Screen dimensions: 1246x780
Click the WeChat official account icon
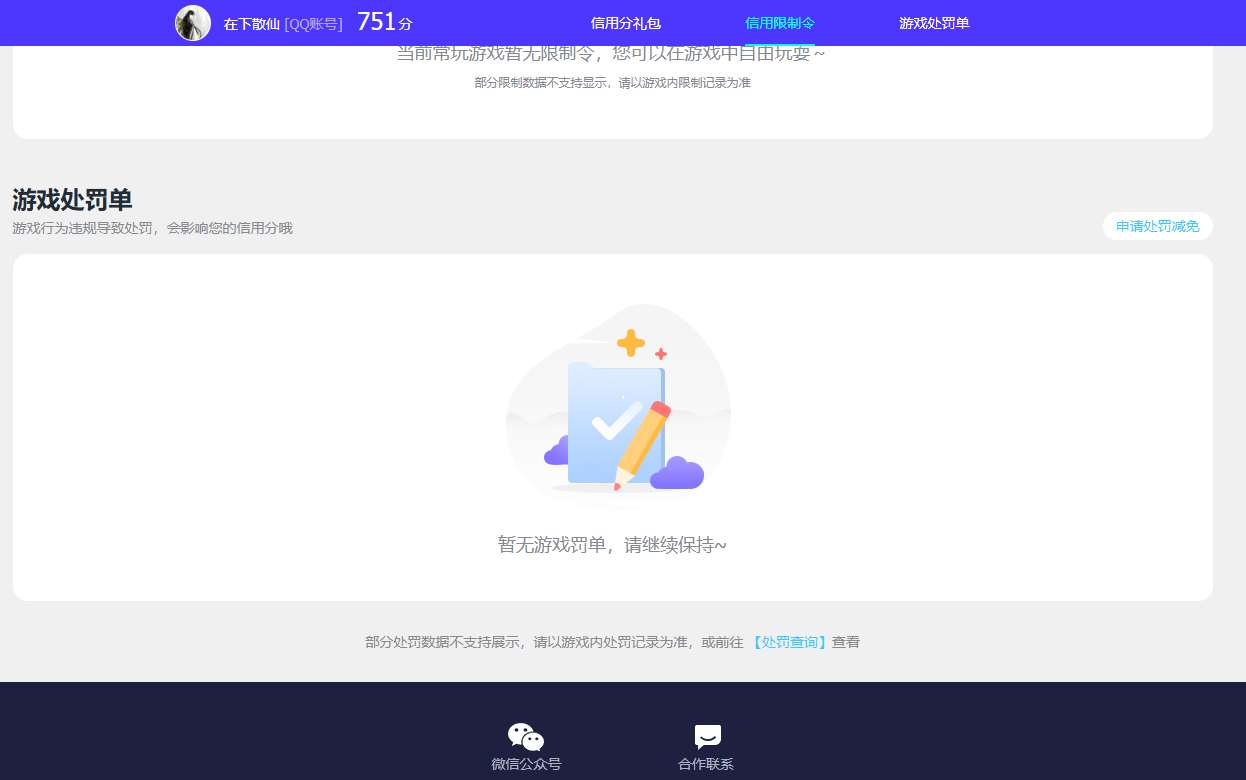coord(526,737)
